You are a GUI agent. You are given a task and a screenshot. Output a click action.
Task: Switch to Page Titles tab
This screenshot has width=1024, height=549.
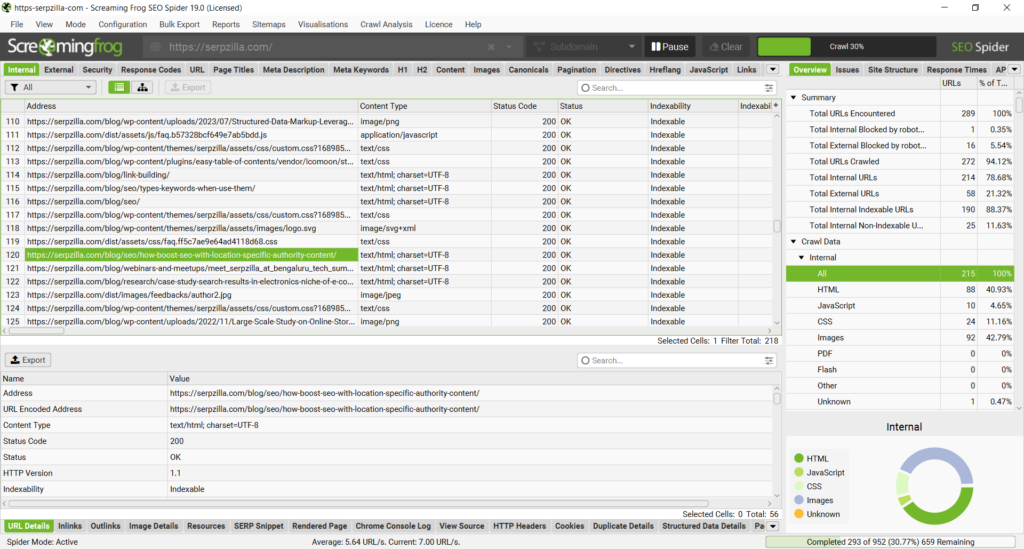[233, 70]
